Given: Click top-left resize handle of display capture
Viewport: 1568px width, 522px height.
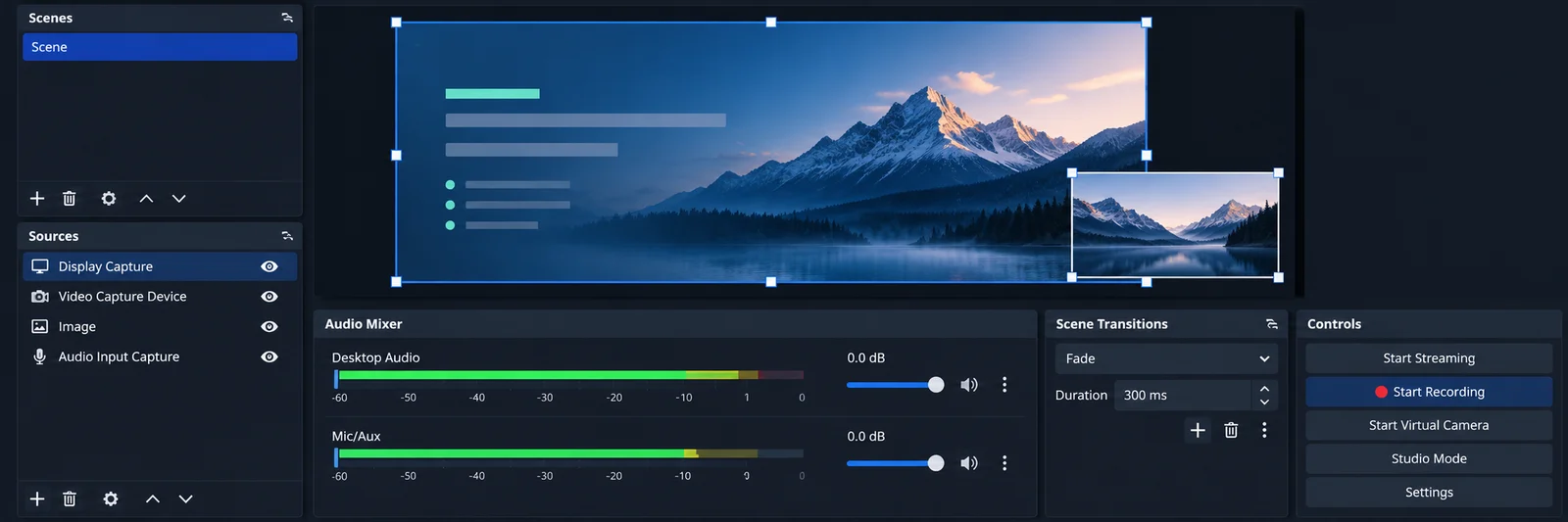Looking at the screenshot, I should click(x=397, y=23).
